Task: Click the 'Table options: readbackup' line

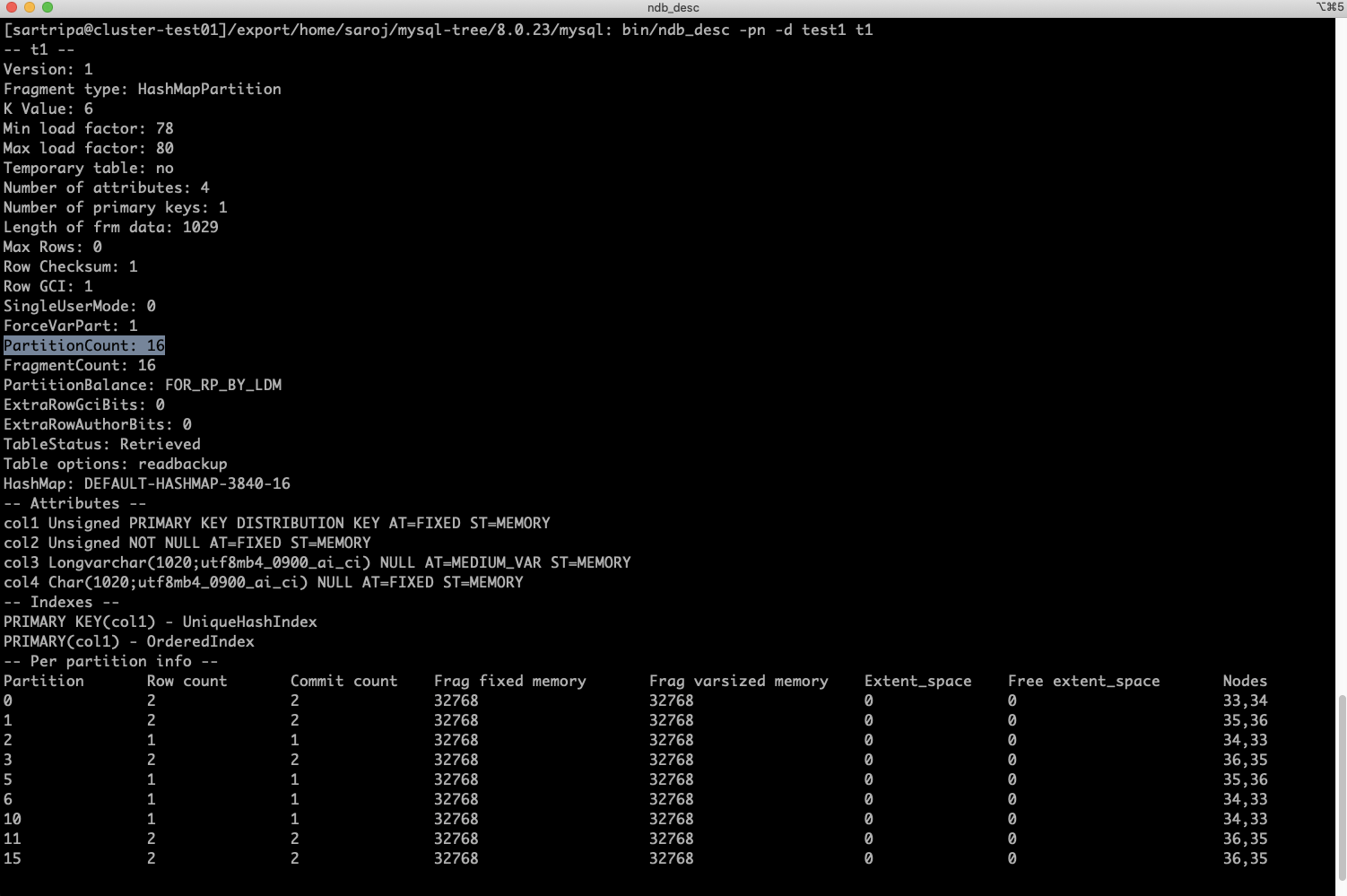Action: (116, 464)
